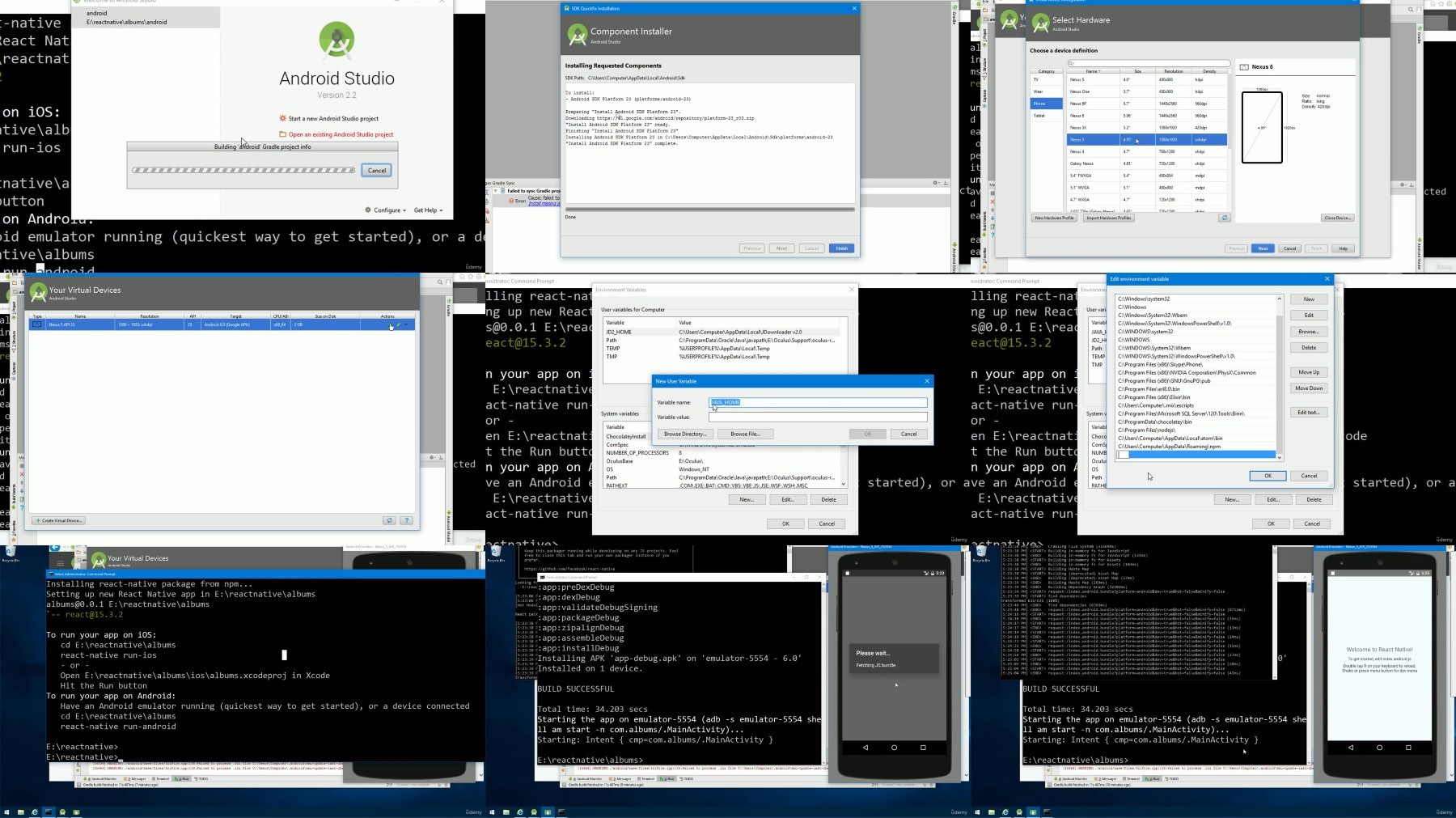Click Edit text in Edit environment variable
This screenshot has width=1456, height=818.
coord(1309,413)
